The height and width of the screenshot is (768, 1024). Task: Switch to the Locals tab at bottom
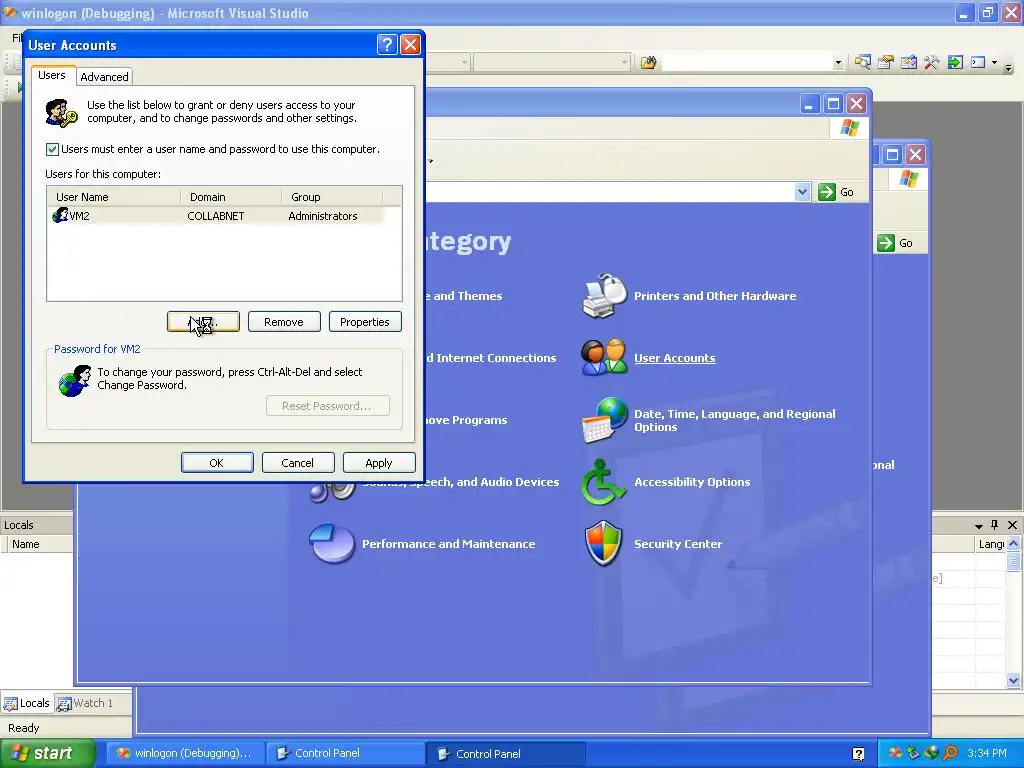click(x=27, y=703)
